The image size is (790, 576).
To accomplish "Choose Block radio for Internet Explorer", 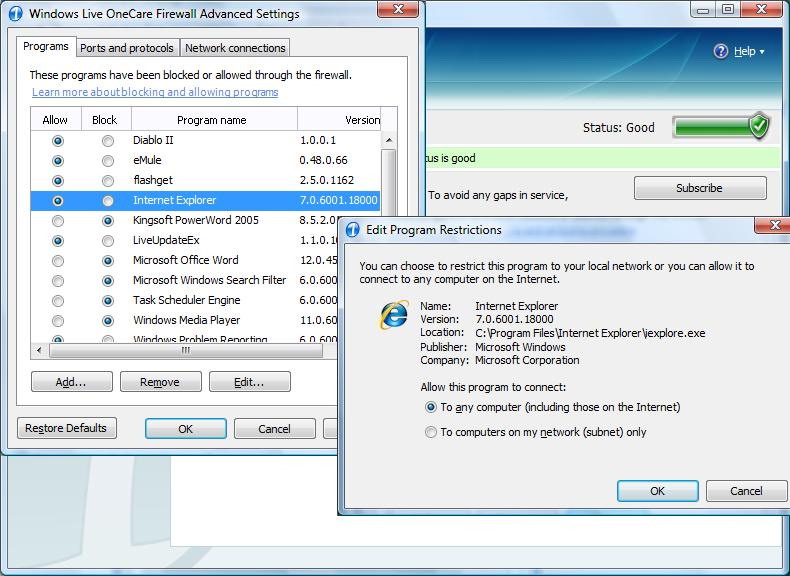I will [x=107, y=201].
